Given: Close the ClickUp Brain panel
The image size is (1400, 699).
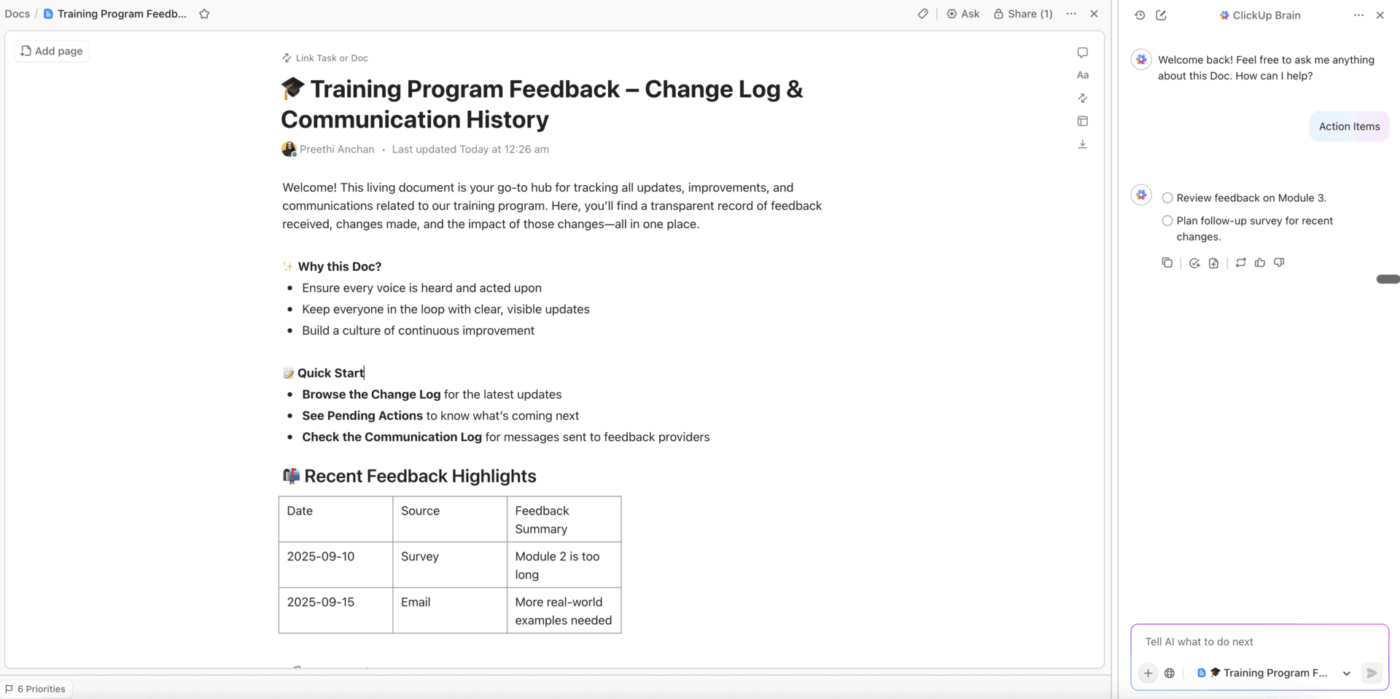Looking at the screenshot, I should click(x=1381, y=15).
